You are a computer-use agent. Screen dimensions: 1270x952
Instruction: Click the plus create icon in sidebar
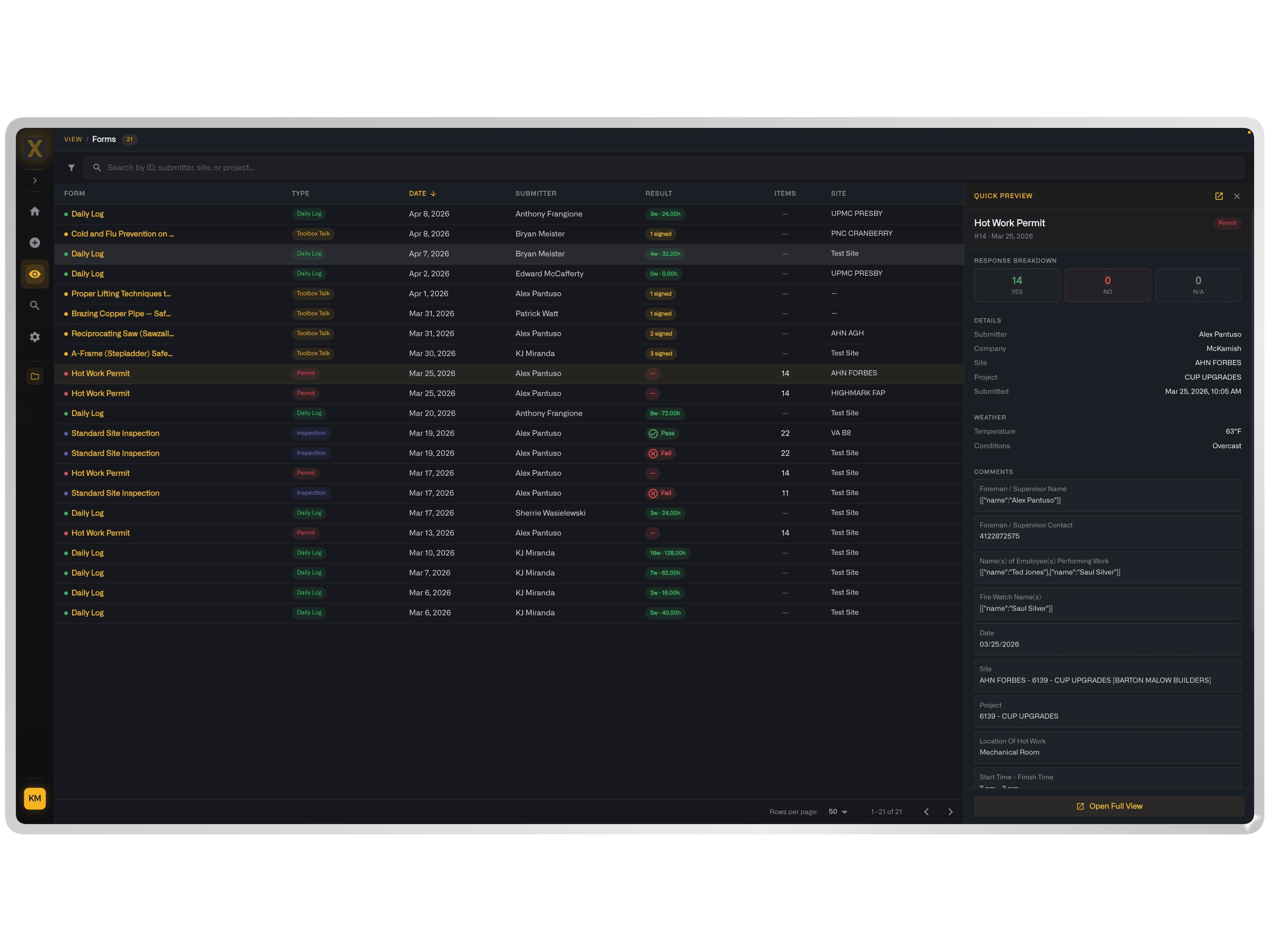pyautogui.click(x=35, y=243)
